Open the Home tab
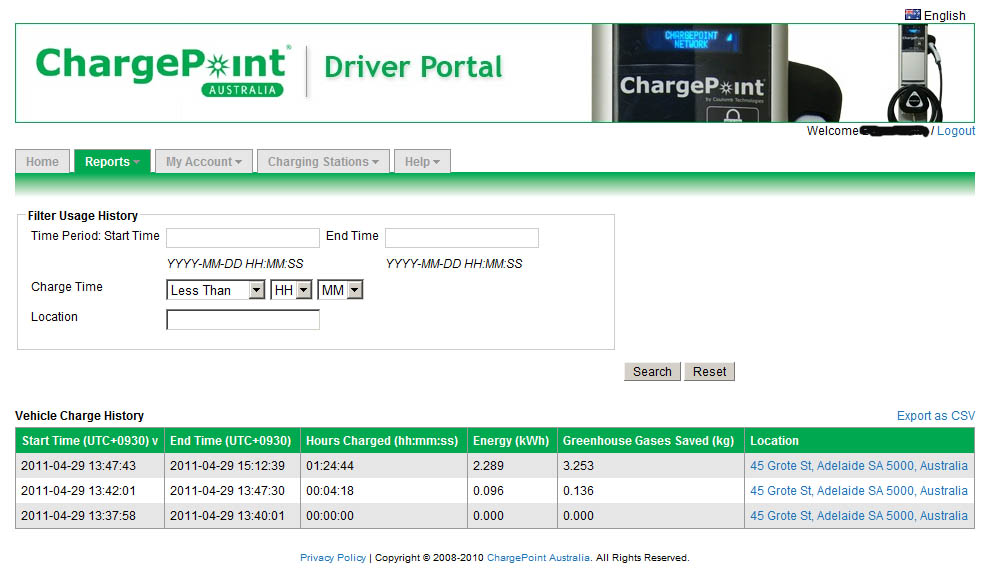This screenshot has width=991, height=580. (x=42, y=161)
